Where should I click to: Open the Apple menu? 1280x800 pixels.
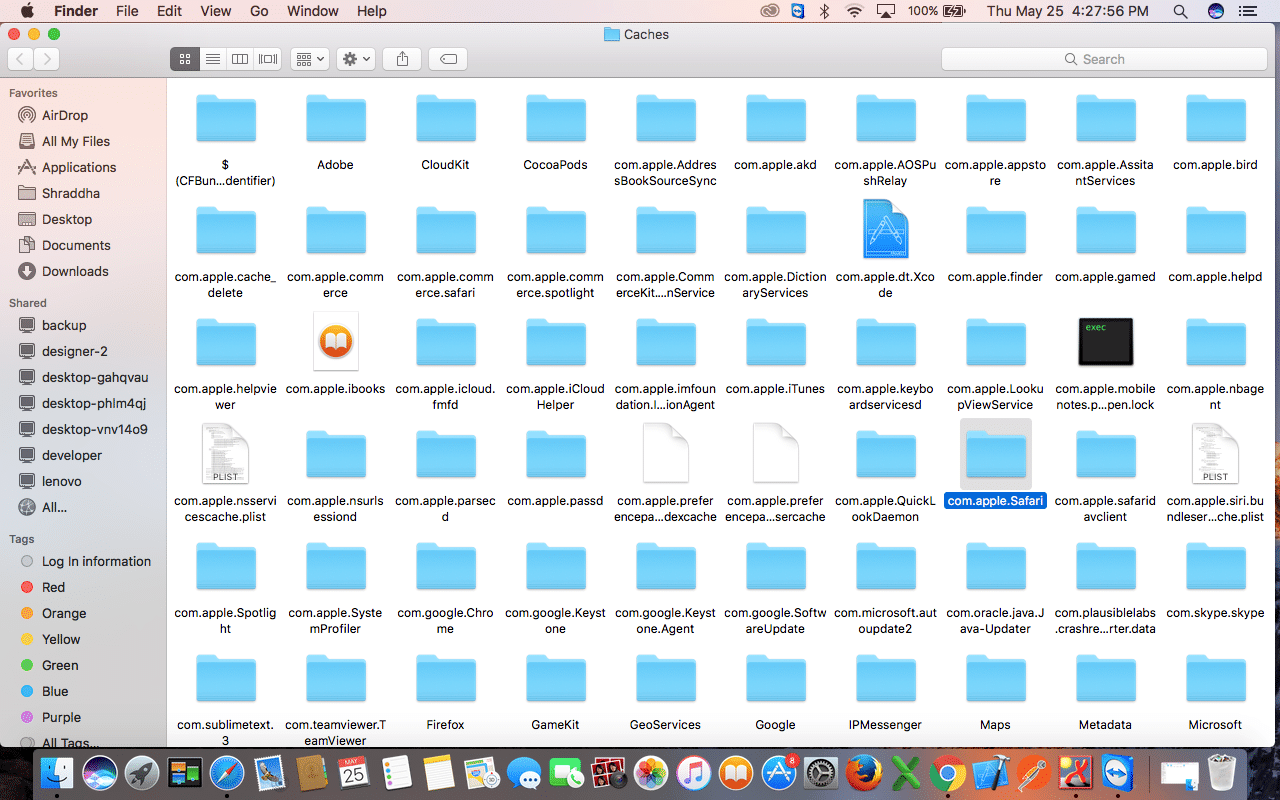[x=27, y=11]
